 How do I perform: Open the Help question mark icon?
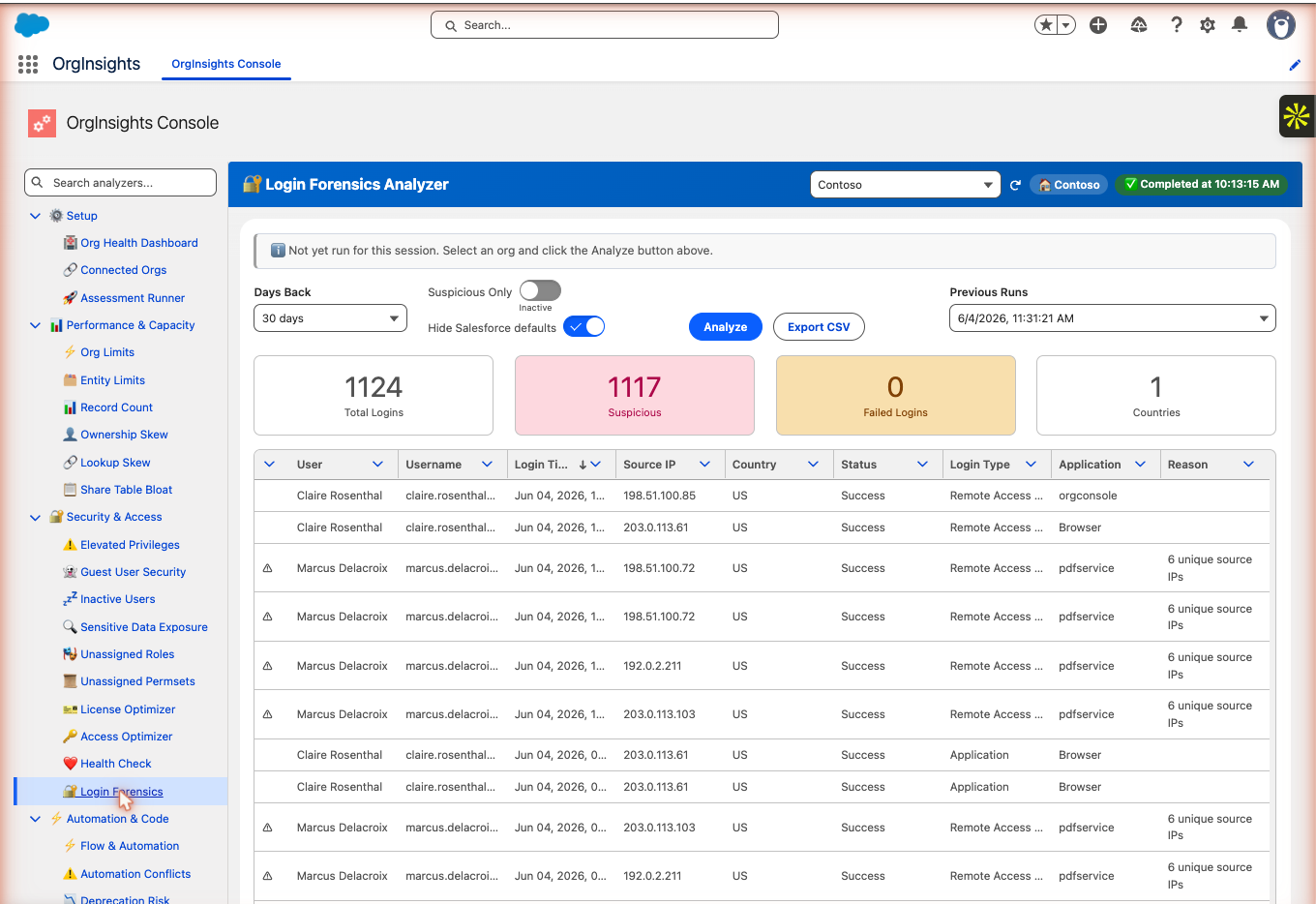coord(1176,25)
